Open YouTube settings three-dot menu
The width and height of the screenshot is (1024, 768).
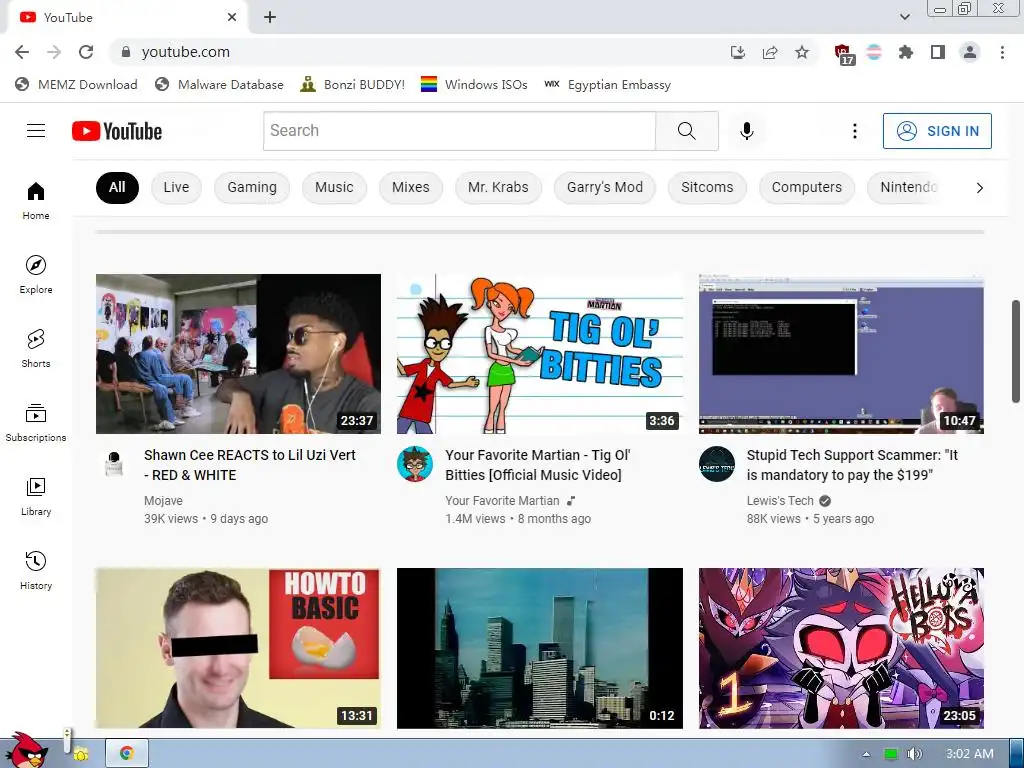pyautogui.click(x=854, y=131)
